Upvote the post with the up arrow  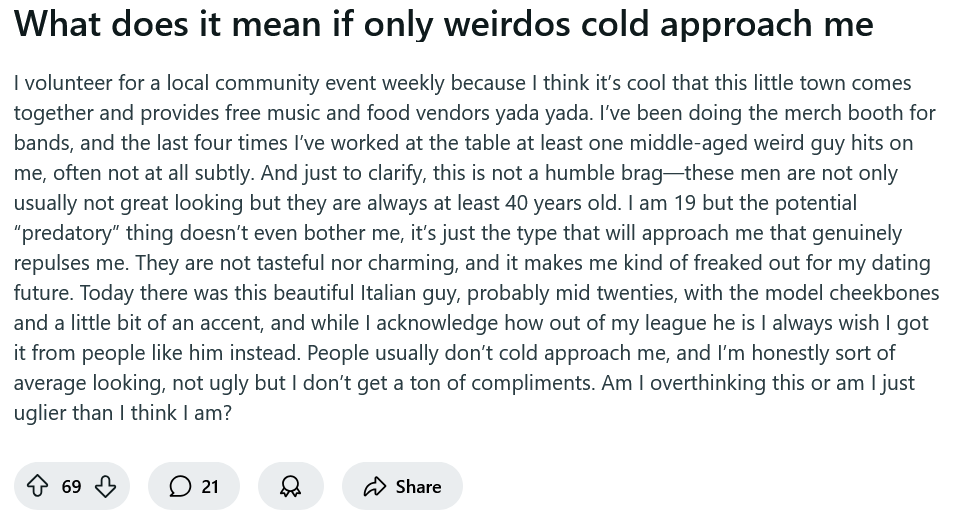(37, 487)
